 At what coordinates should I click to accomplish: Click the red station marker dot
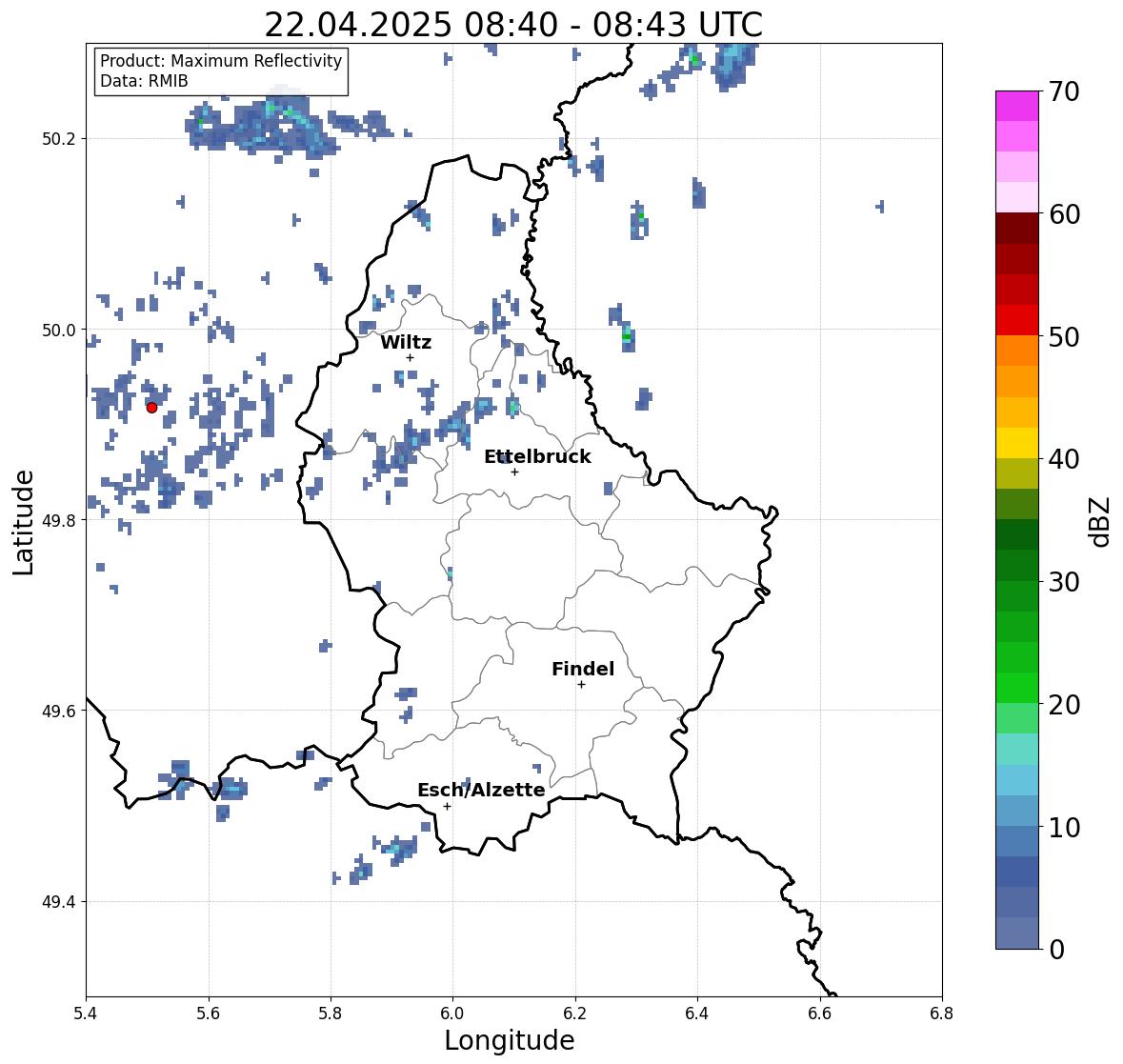(151, 408)
